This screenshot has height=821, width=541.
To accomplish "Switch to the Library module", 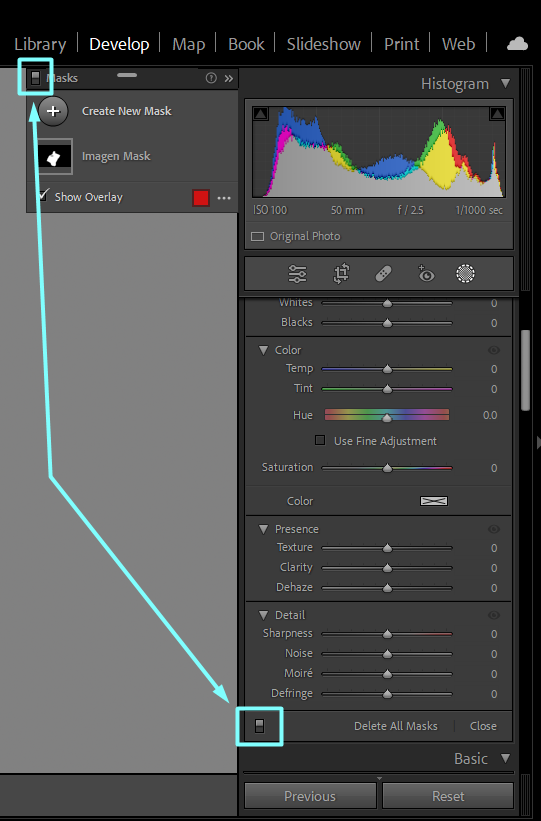I will 40,44.
